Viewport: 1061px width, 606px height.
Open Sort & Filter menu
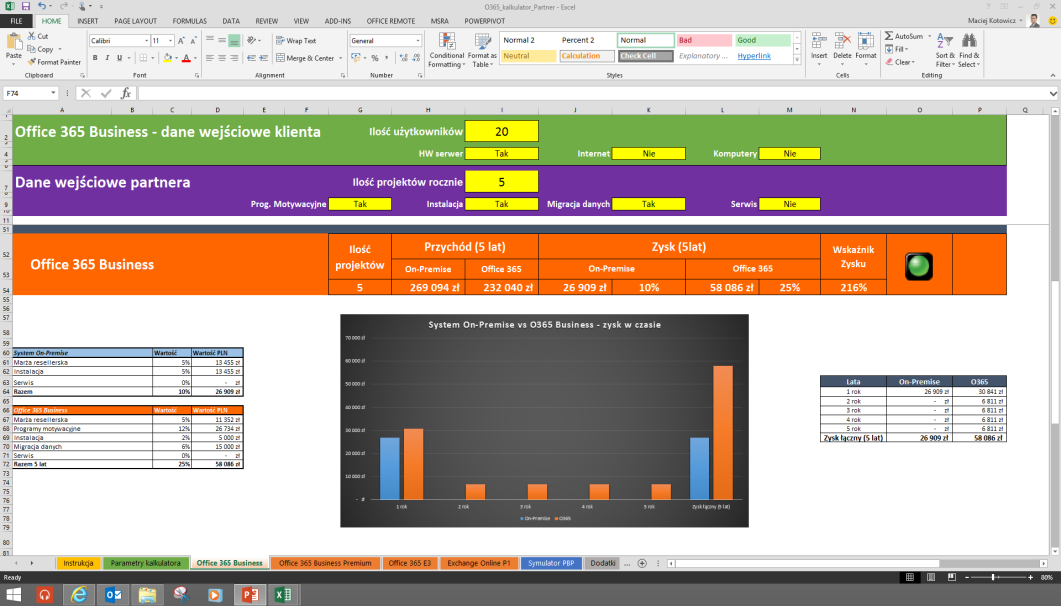point(945,50)
